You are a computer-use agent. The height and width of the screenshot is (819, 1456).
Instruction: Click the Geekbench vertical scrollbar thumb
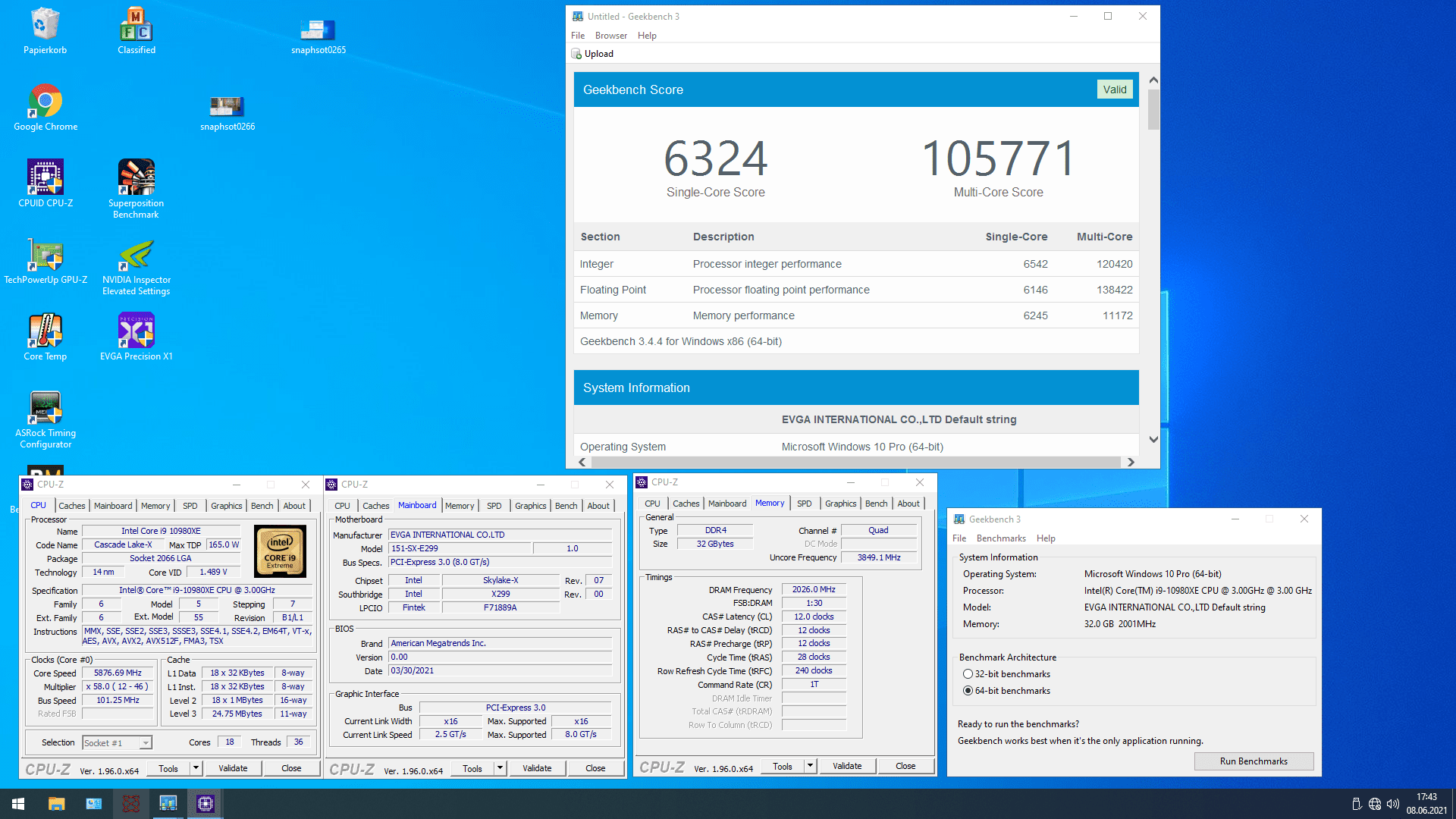pyautogui.click(x=1153, y=110)
